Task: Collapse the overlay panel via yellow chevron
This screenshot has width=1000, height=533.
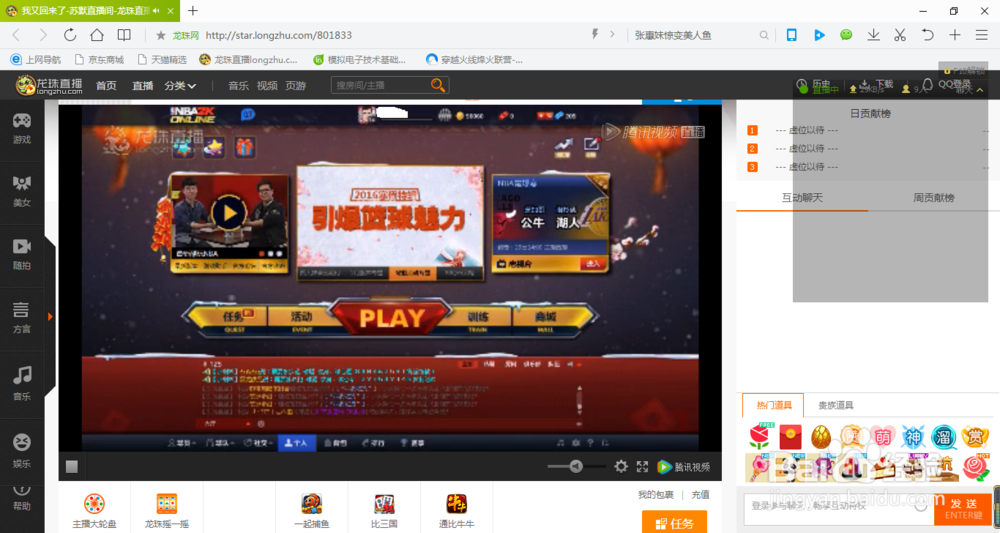Action: [x=980, y=90]
